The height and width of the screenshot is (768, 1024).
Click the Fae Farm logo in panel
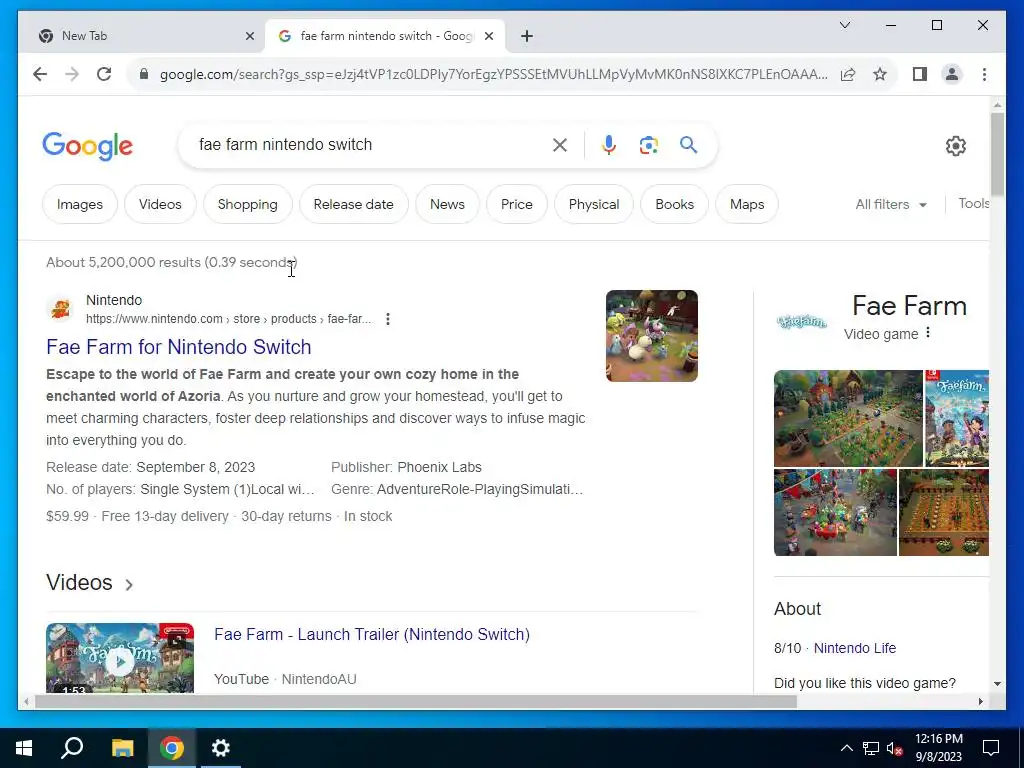pyautogui.click(x=801, y=321)
